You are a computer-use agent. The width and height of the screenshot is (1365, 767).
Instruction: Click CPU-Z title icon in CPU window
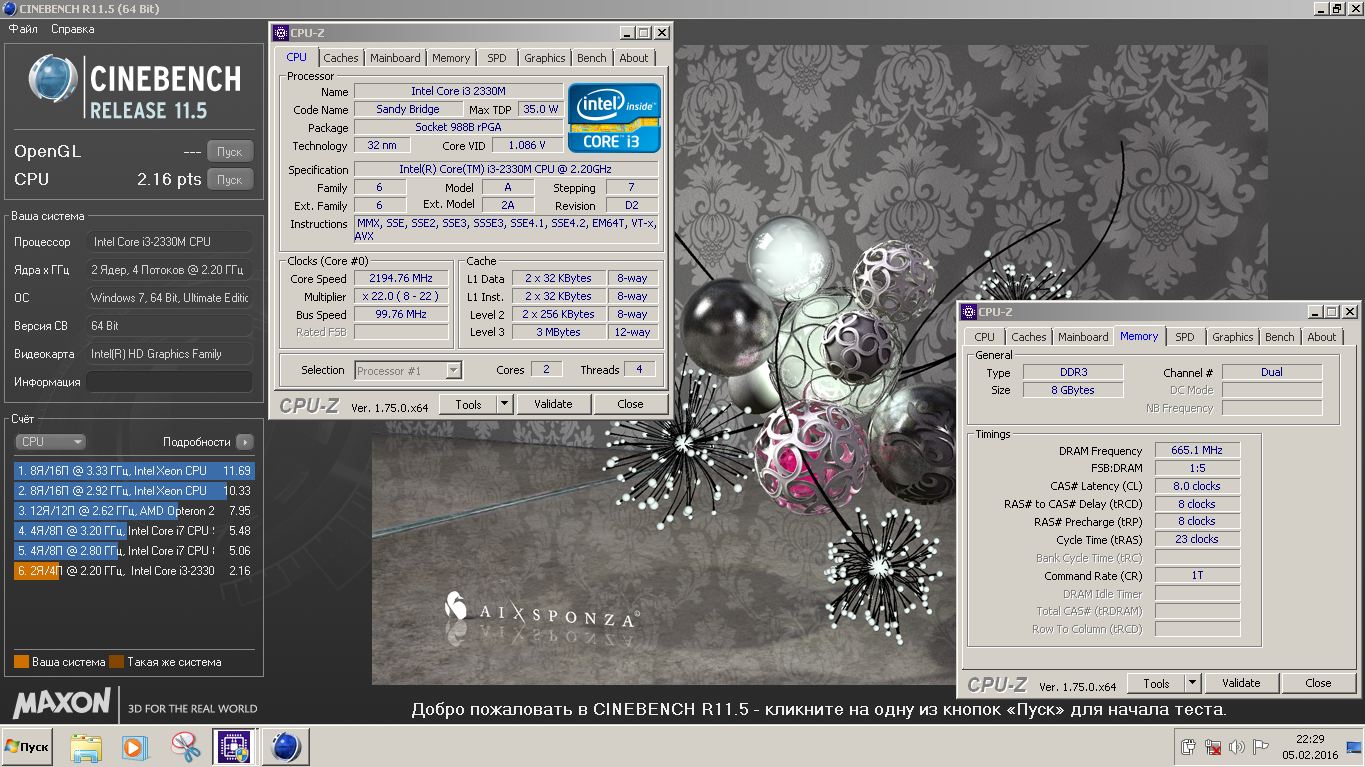click(x=281, y=32)
